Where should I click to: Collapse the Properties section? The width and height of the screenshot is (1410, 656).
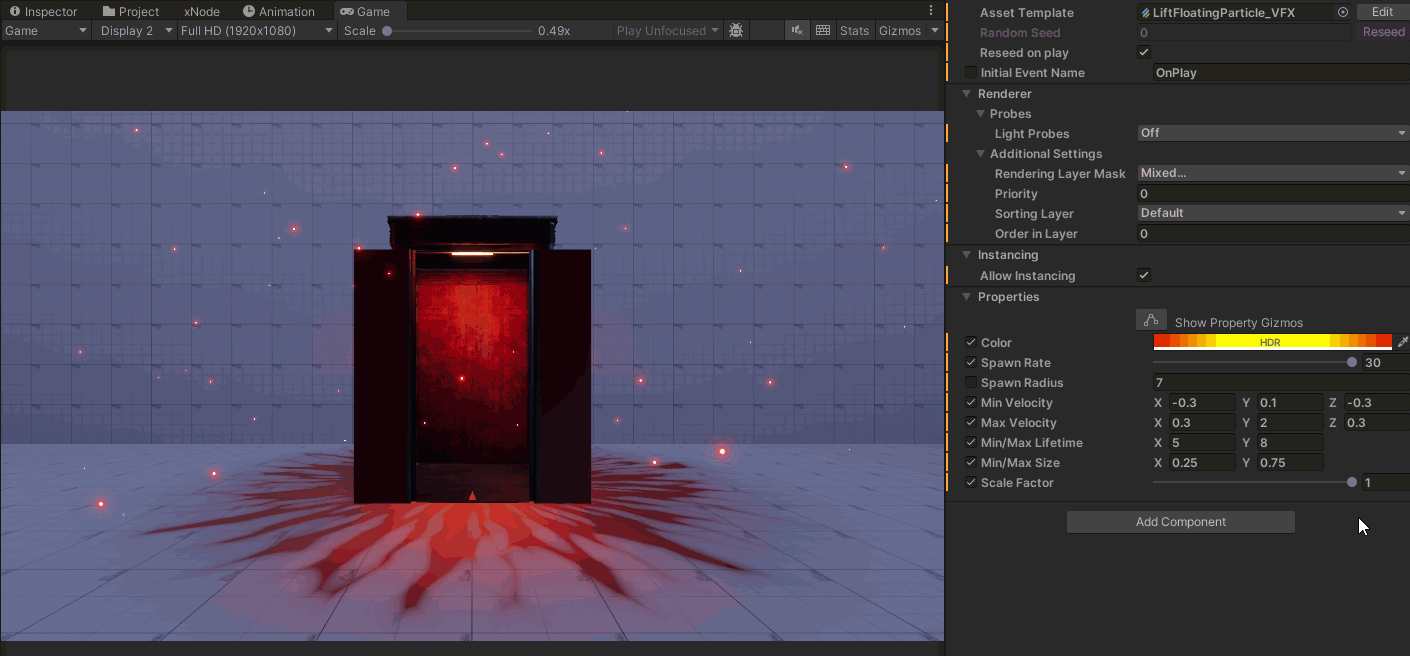point(967,297)
